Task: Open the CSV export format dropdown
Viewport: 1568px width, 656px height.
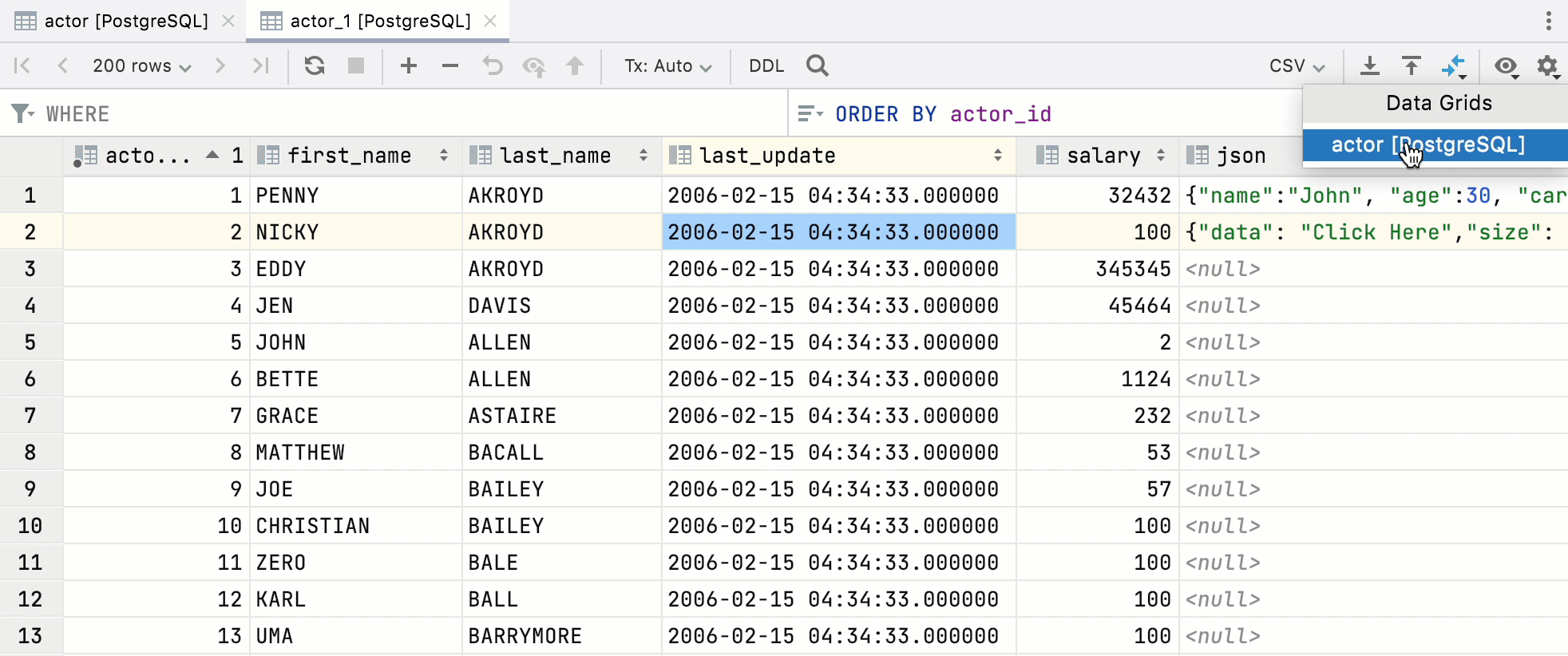Action: [x=1297, y=65]
